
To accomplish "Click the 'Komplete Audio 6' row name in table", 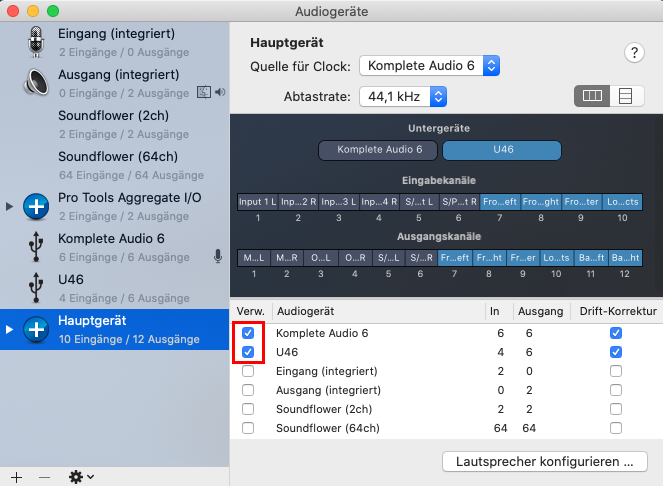I will (x=322, y=333).
